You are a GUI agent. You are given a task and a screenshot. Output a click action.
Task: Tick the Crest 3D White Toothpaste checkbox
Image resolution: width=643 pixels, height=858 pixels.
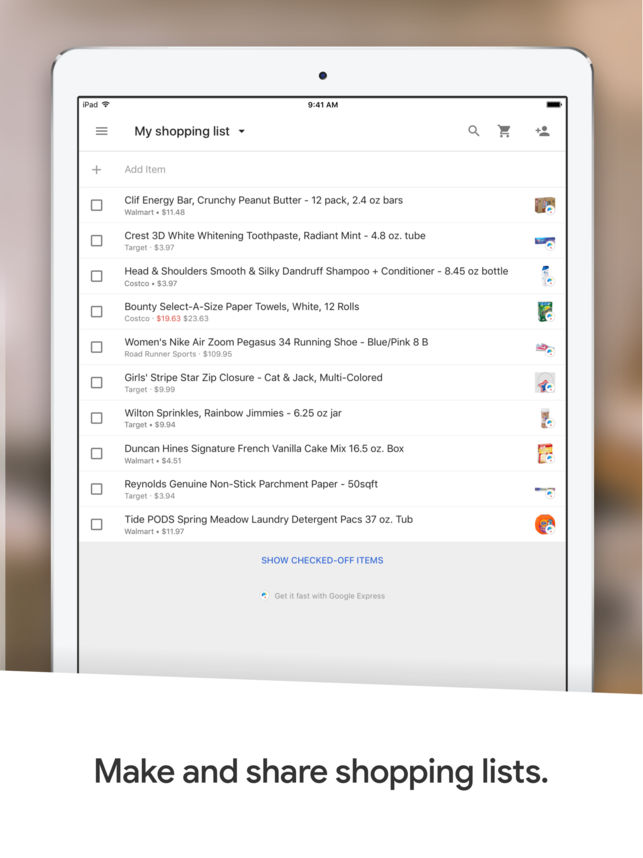pyautogui.click(x=97, y=241)
